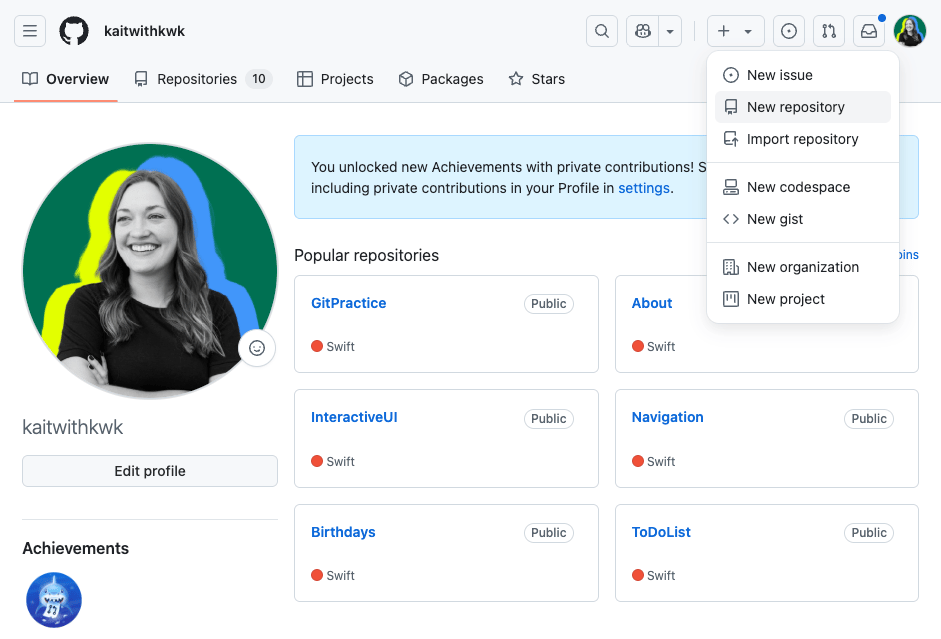Image resolution: width=941 pixels, height=639 pixels.
Task: Open Pull Requests icon in header
Action: tap(829, 31)
